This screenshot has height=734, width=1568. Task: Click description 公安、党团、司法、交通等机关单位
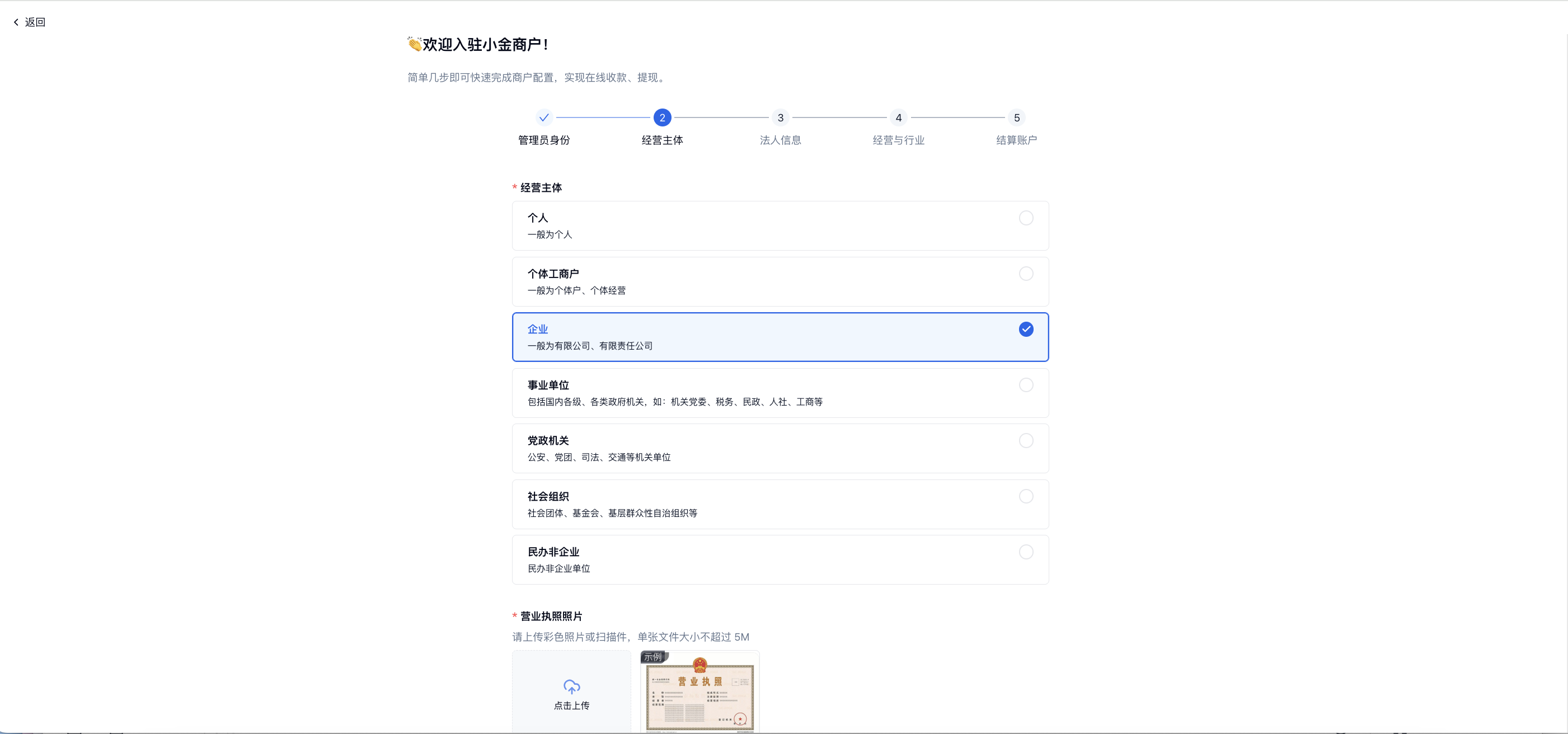pyautogui.click(x=599, y=457)
